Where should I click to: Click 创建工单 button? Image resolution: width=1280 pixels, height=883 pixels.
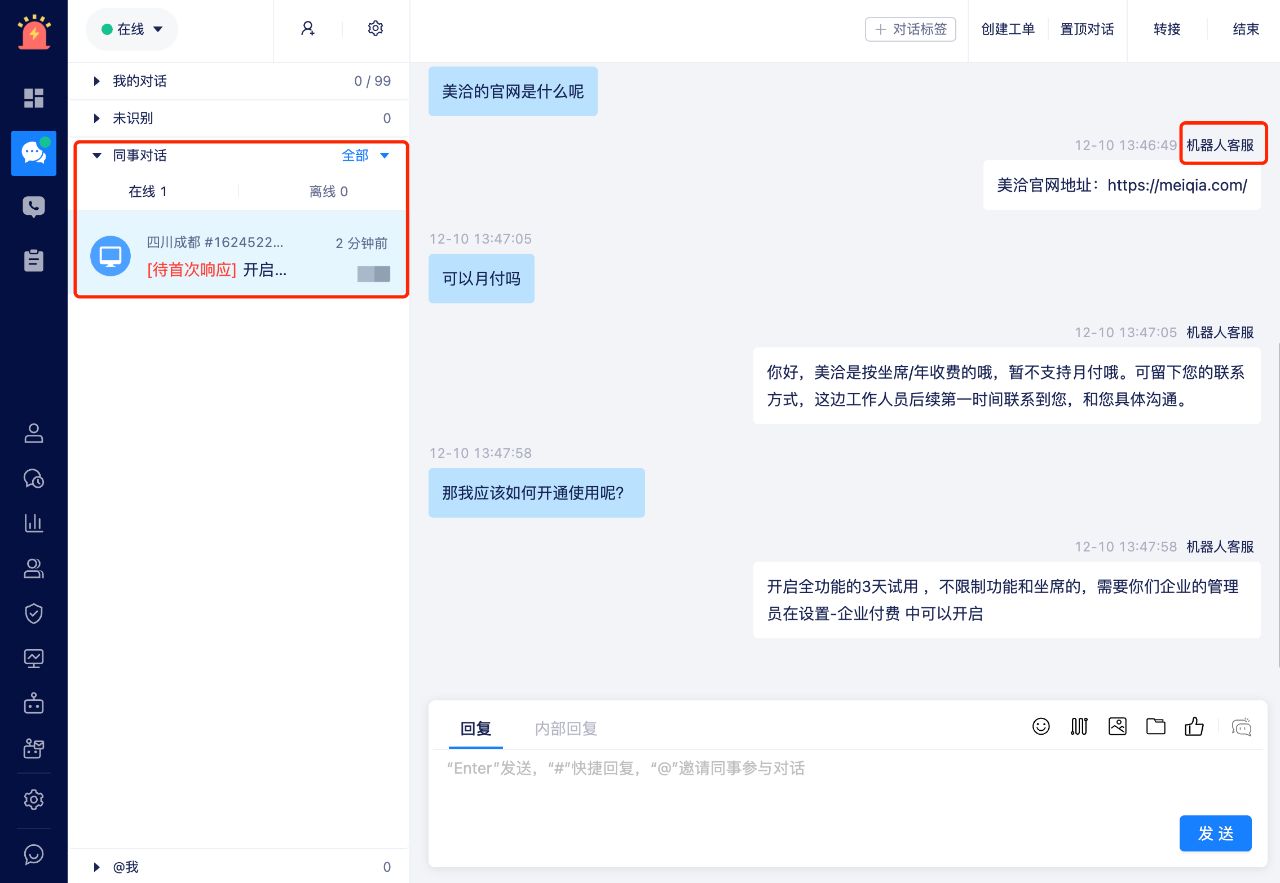[x=1008, y=29]
